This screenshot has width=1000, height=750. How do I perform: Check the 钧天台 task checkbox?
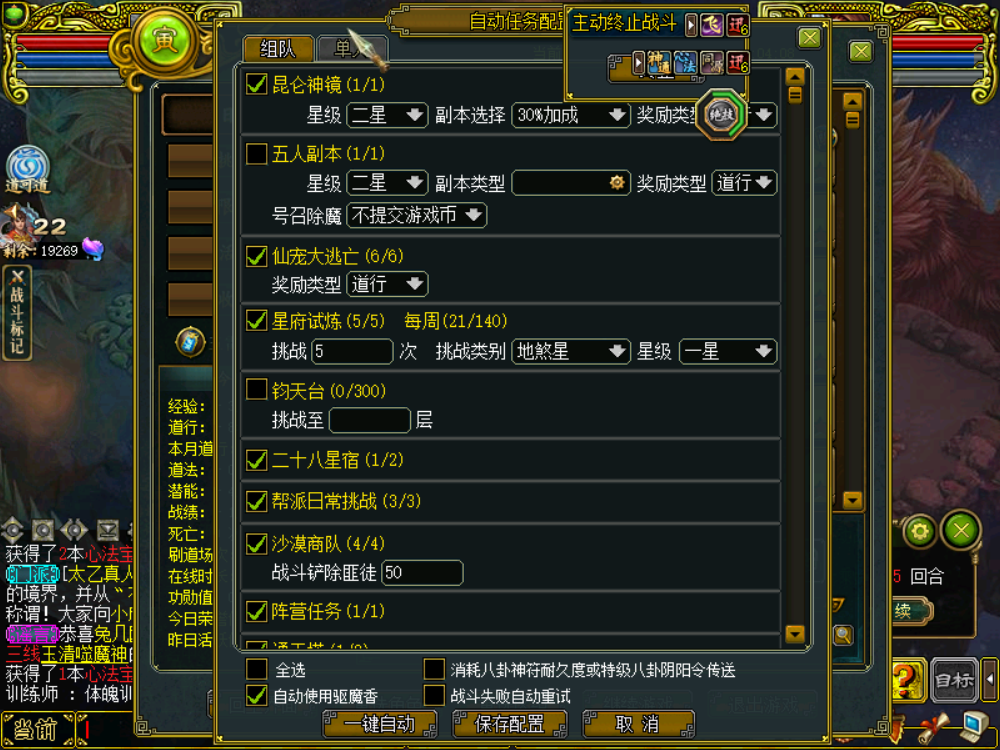[x=256, y=390]
